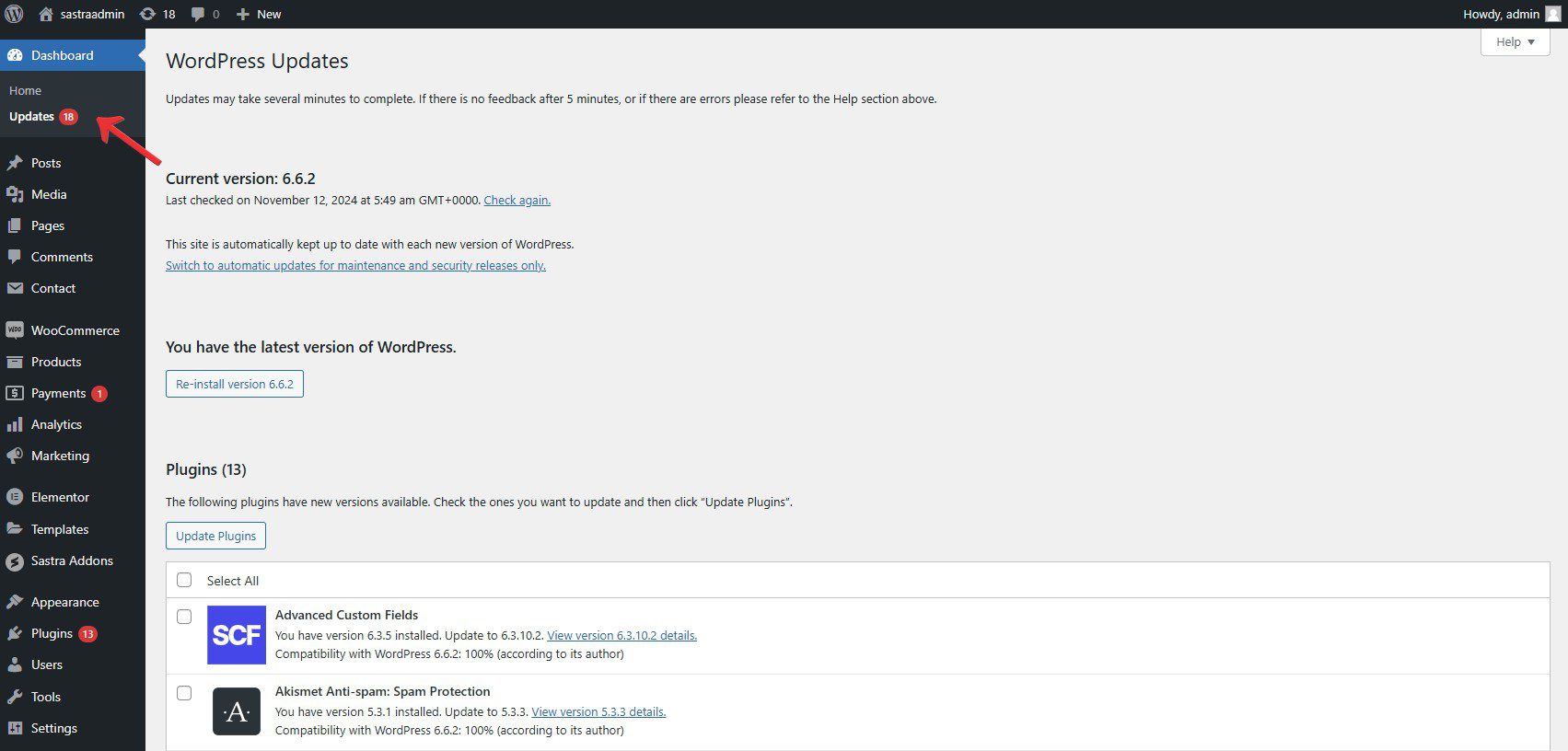Click the Posts pin icon
Image resolution: width=1568 pixels, height=751 pixels.
click(x=15, y=163)
